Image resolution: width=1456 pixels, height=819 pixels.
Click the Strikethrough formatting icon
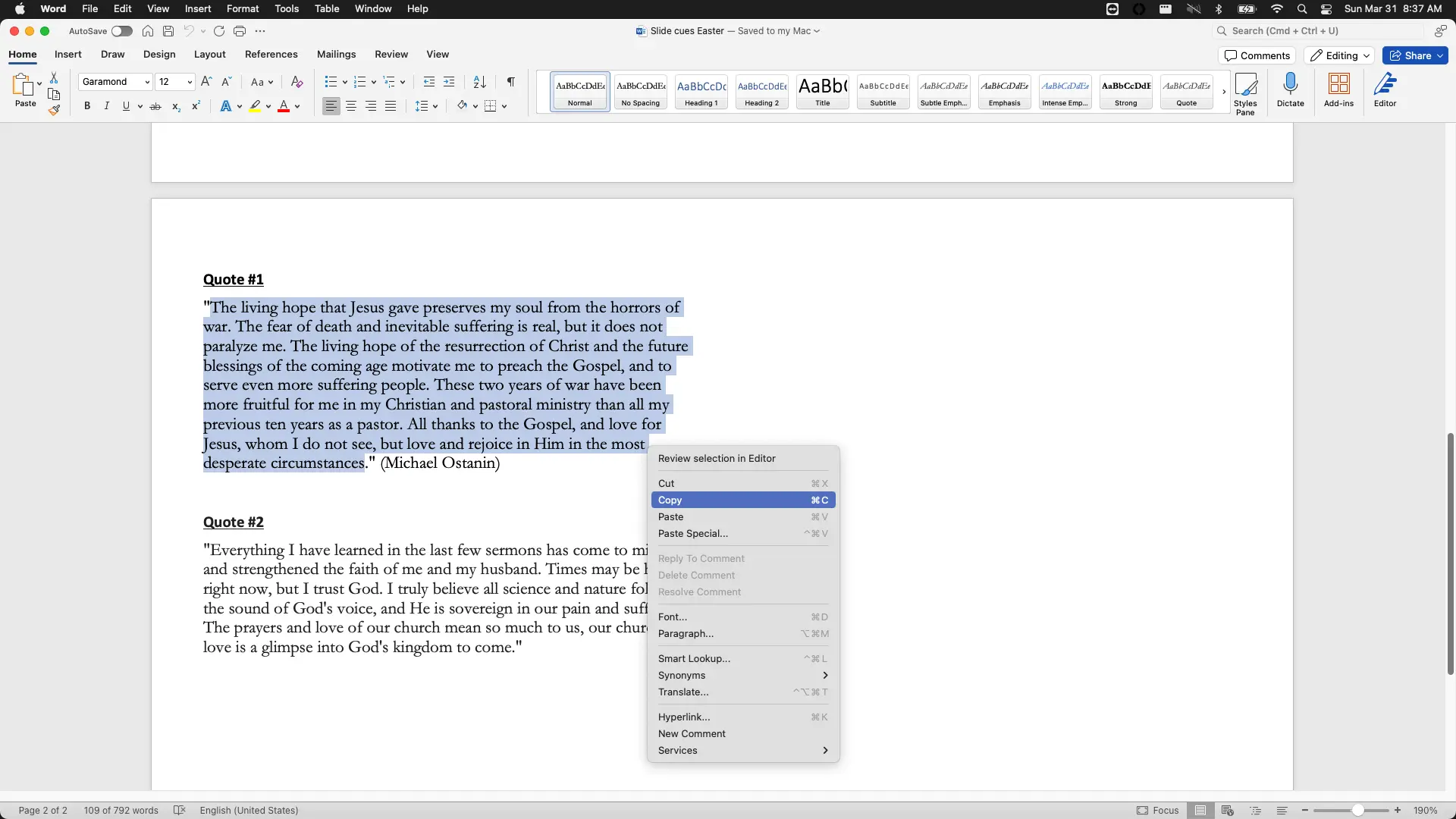[x=155, y=106]
